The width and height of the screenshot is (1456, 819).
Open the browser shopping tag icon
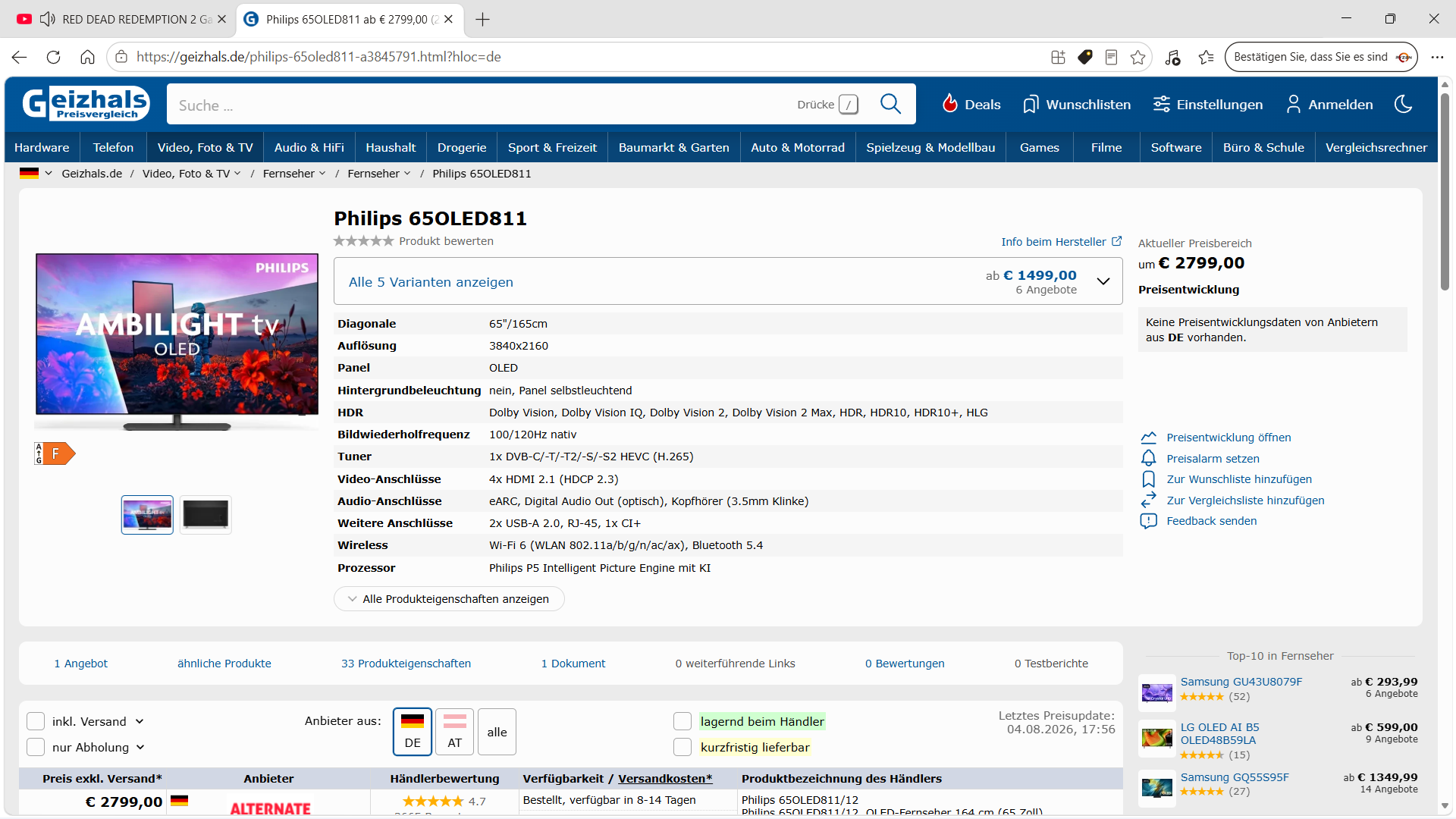[1085, 57]
